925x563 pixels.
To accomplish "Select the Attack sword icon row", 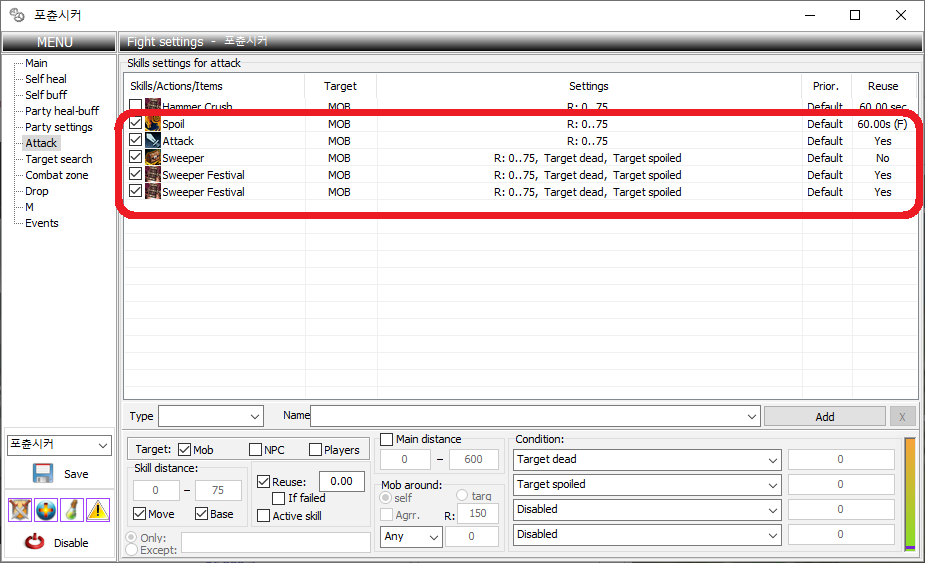I will tap(153, 141).
